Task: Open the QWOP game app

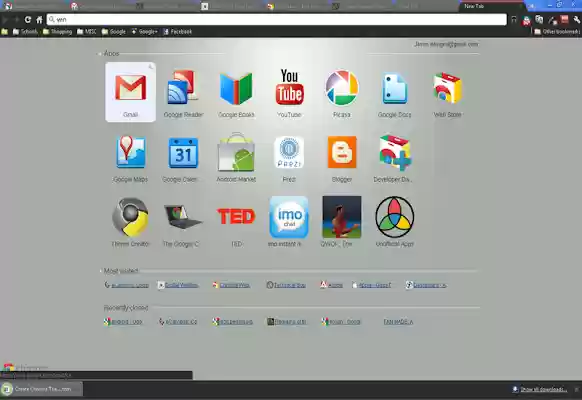Action: coord(341,222)
